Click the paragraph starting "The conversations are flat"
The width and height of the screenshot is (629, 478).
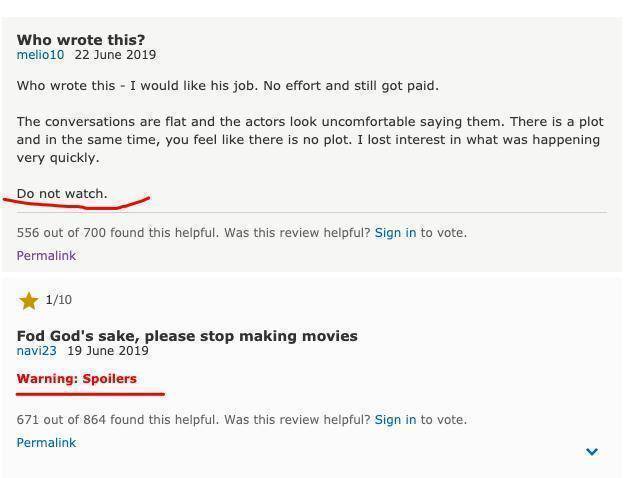[310, 140]
